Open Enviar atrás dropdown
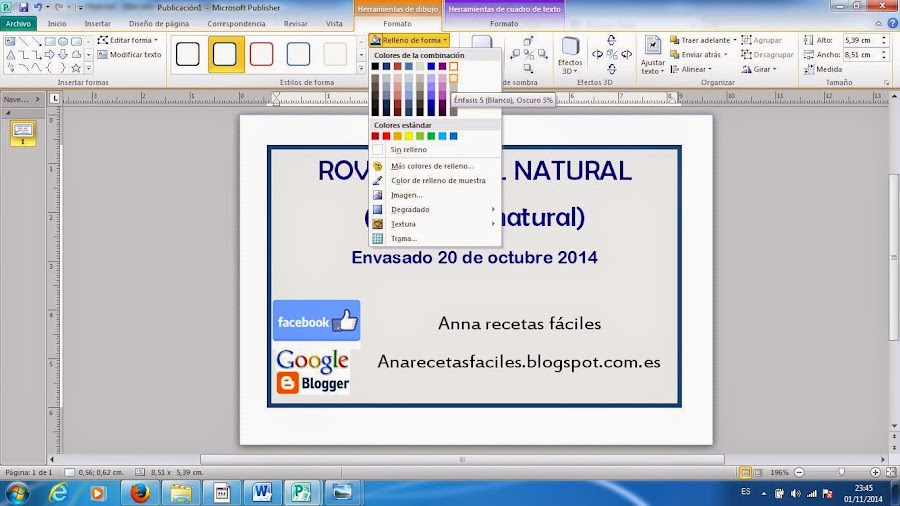 pos(699,55)
